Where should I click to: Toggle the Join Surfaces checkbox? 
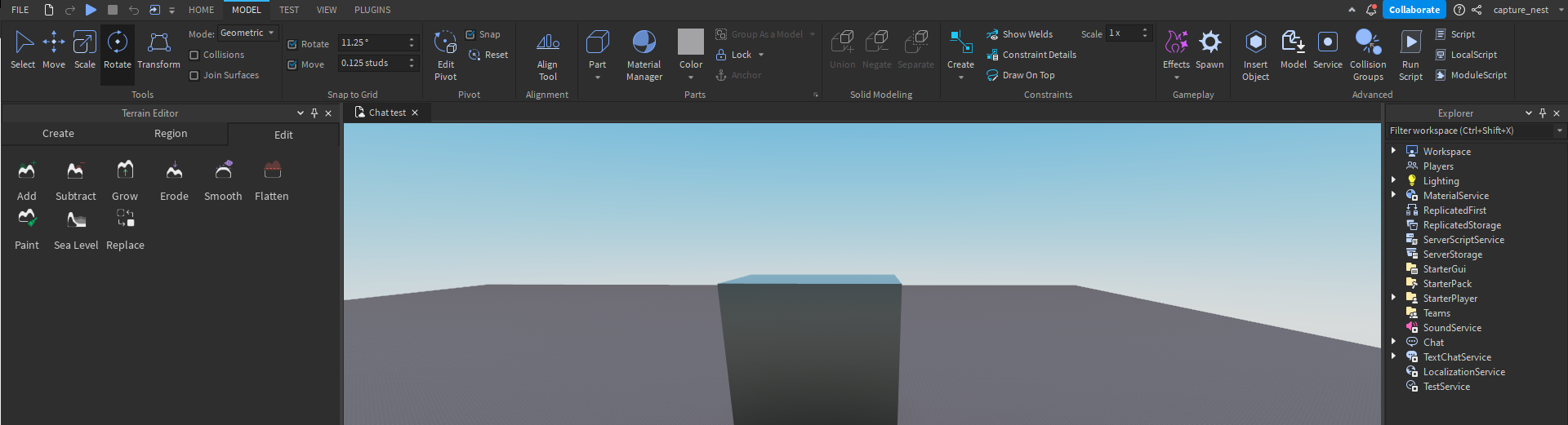194,75
